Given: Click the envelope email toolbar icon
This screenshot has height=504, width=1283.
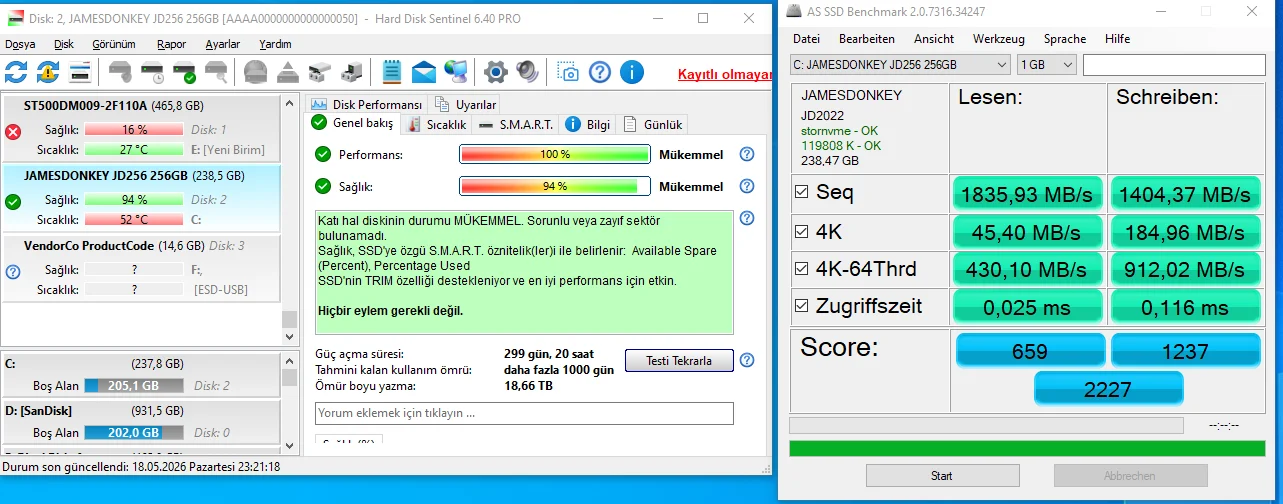Looking at the screenshot, I should pos(424,72).
